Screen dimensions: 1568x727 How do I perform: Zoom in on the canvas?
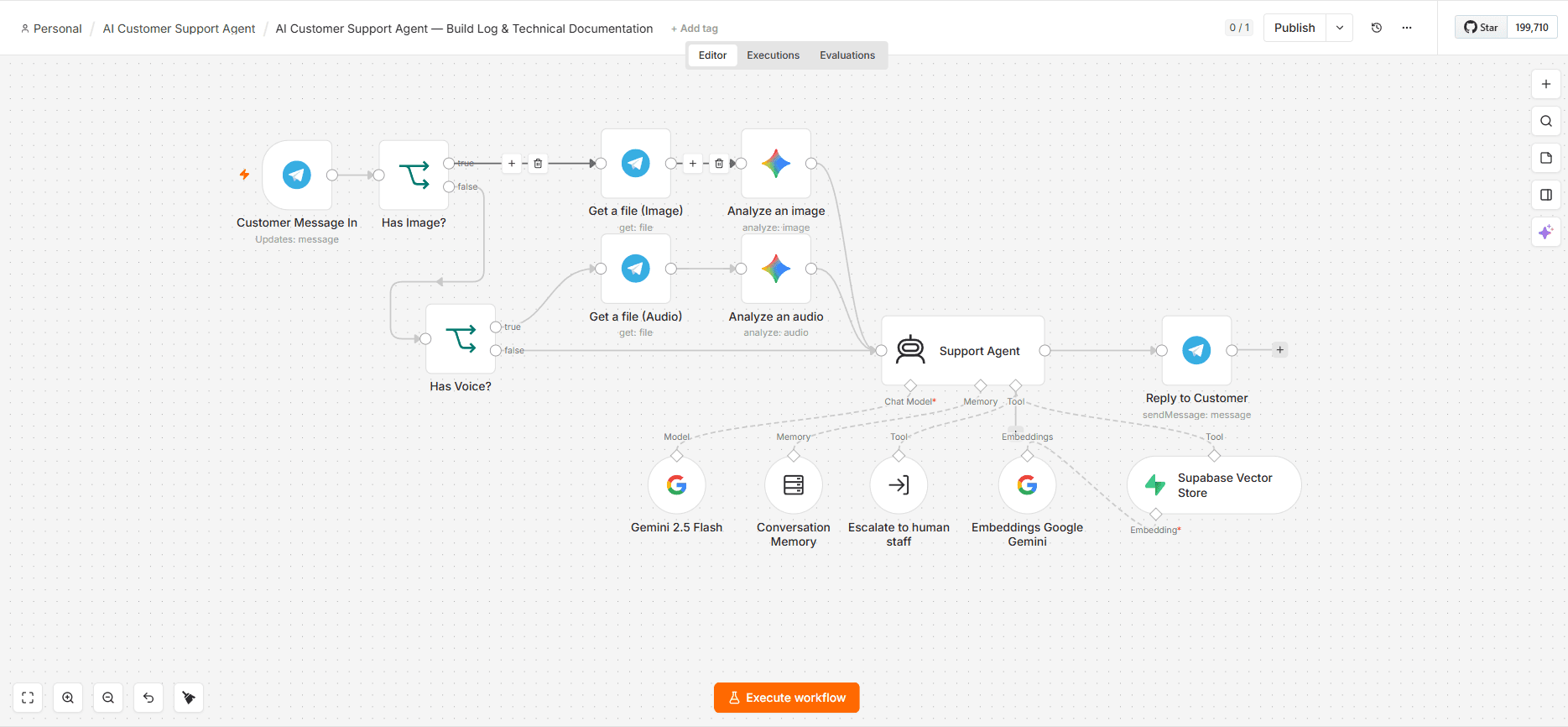coord(68,698)
